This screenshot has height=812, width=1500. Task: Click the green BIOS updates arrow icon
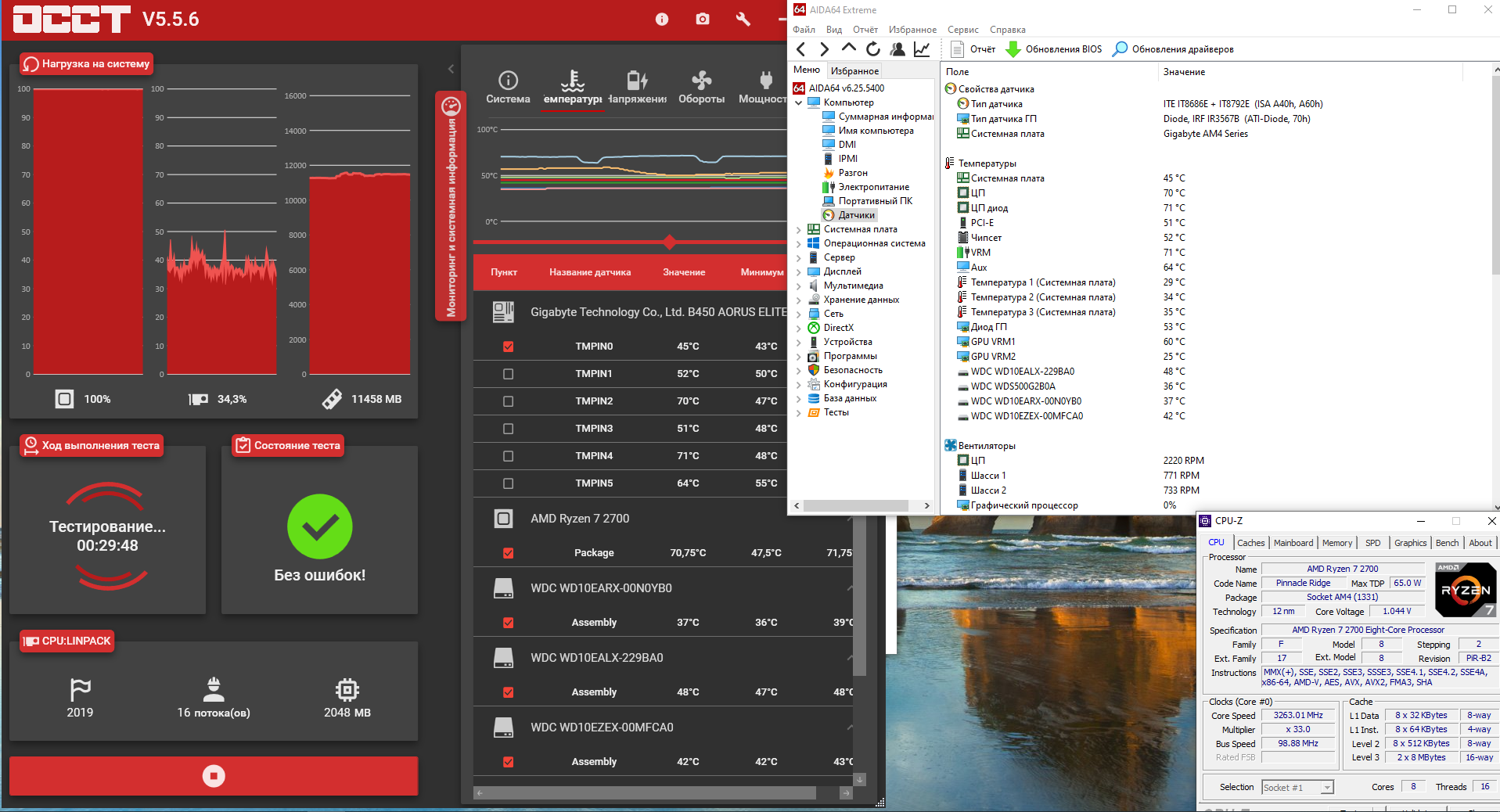pos(1013,49)
